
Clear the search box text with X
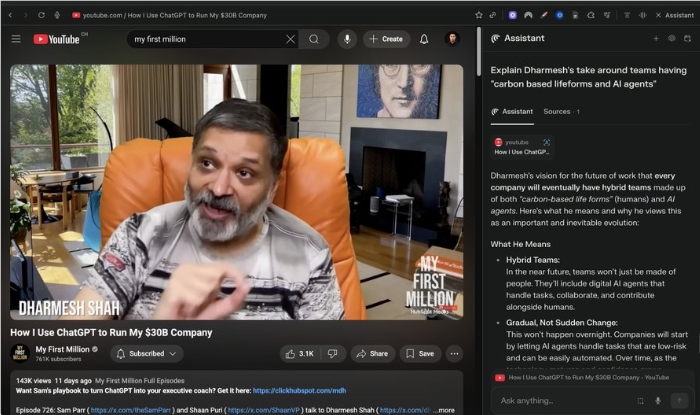pos(290,39)
